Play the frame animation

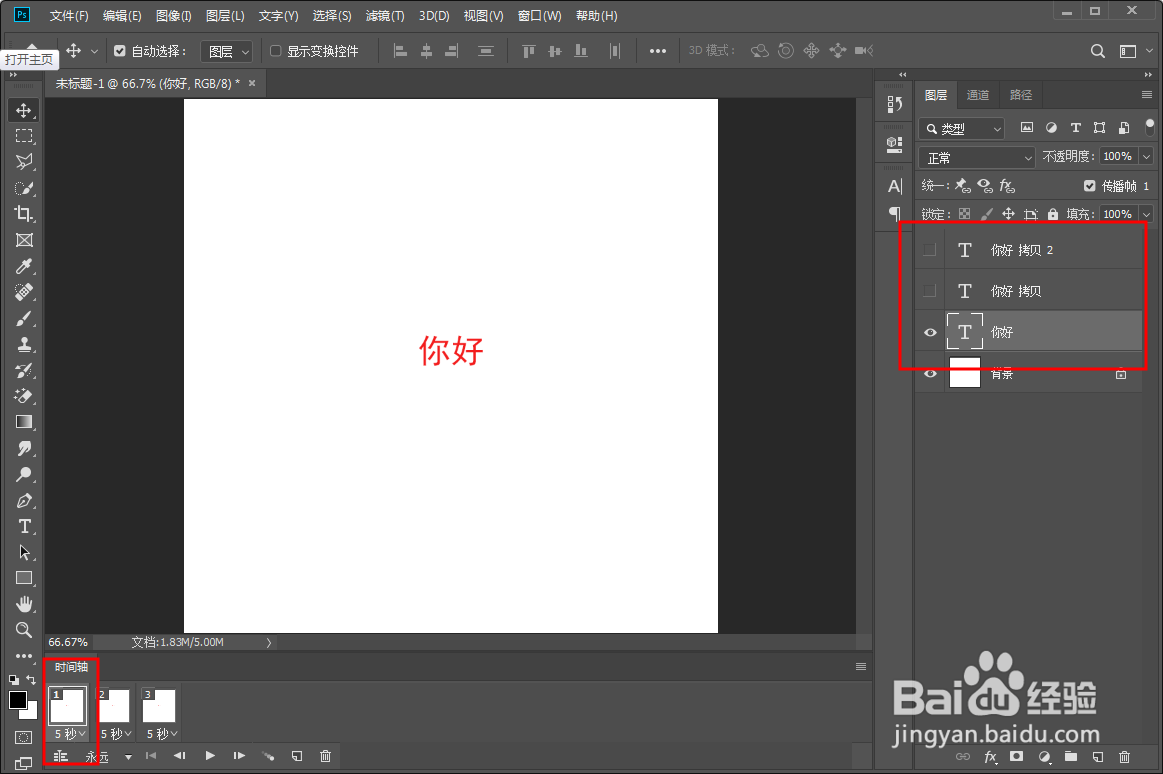click(x=210, y=756)
